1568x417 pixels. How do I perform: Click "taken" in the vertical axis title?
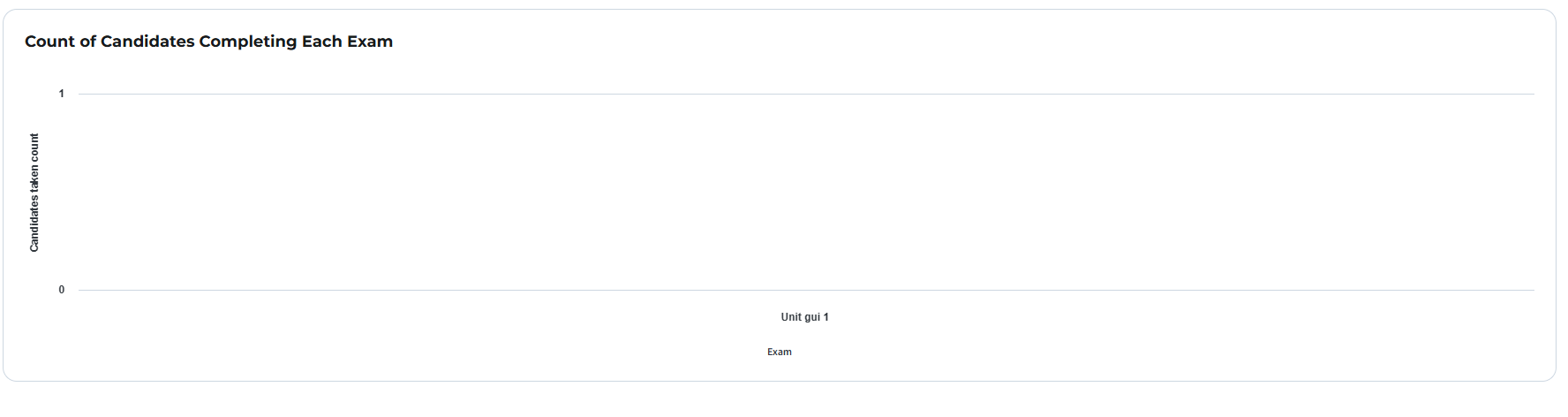click(34, 179)
